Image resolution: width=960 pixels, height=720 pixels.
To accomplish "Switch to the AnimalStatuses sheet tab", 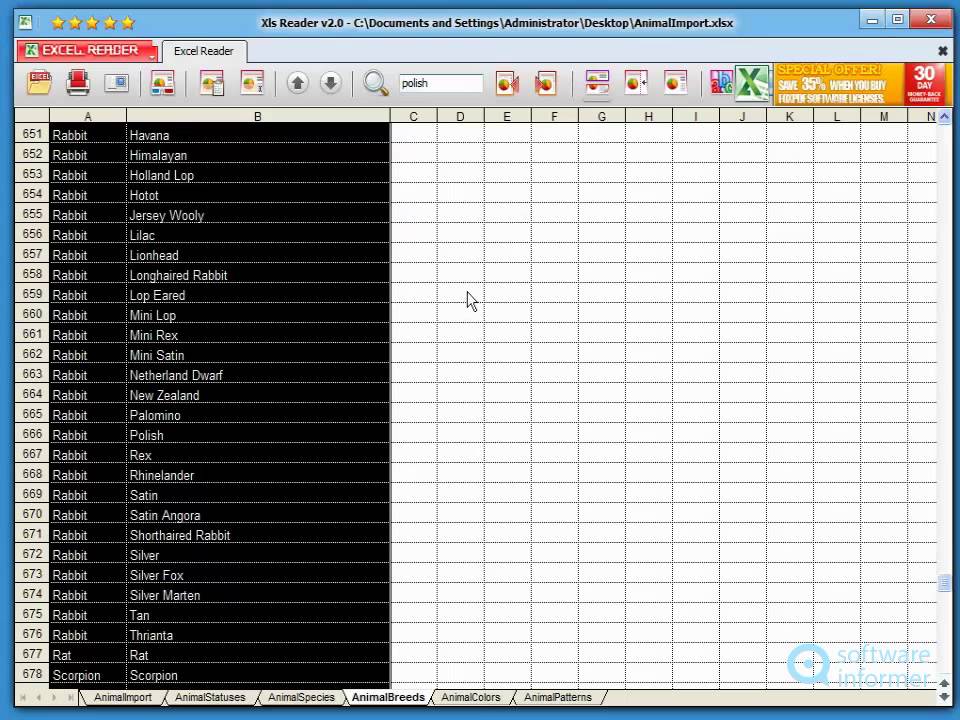I will click(210, 697).
